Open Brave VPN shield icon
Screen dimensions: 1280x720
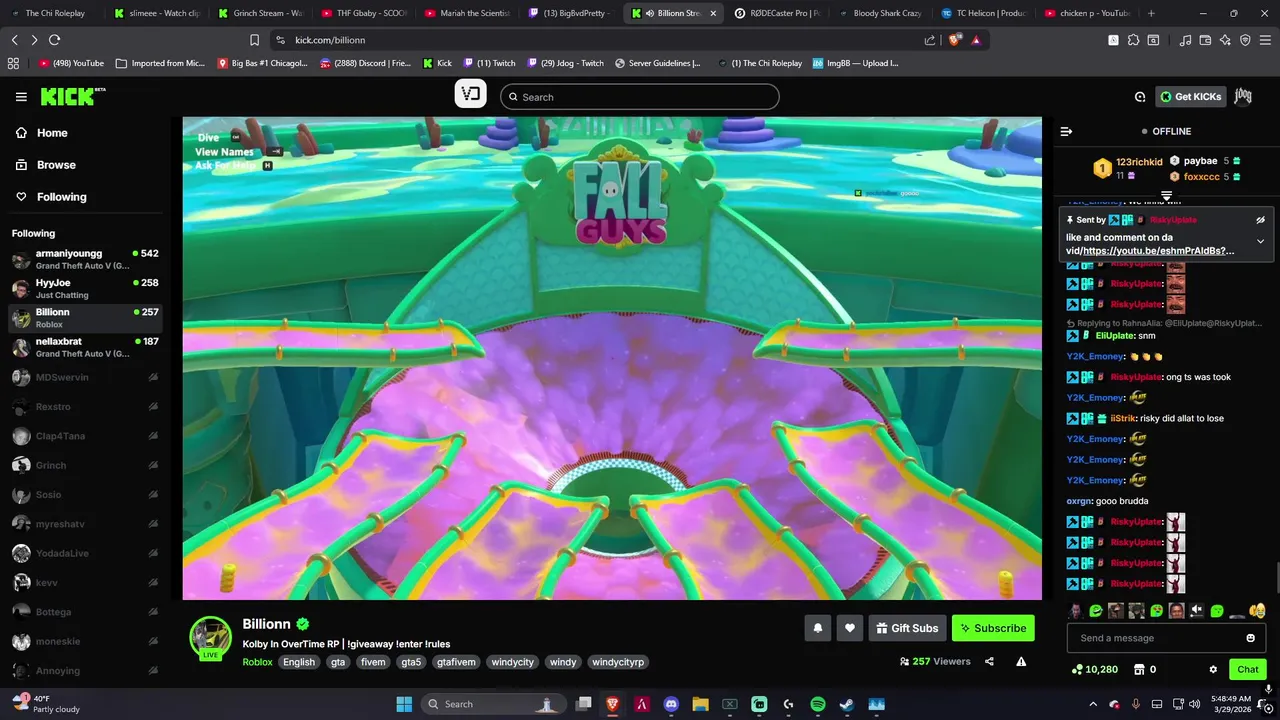pos(1245,40)
